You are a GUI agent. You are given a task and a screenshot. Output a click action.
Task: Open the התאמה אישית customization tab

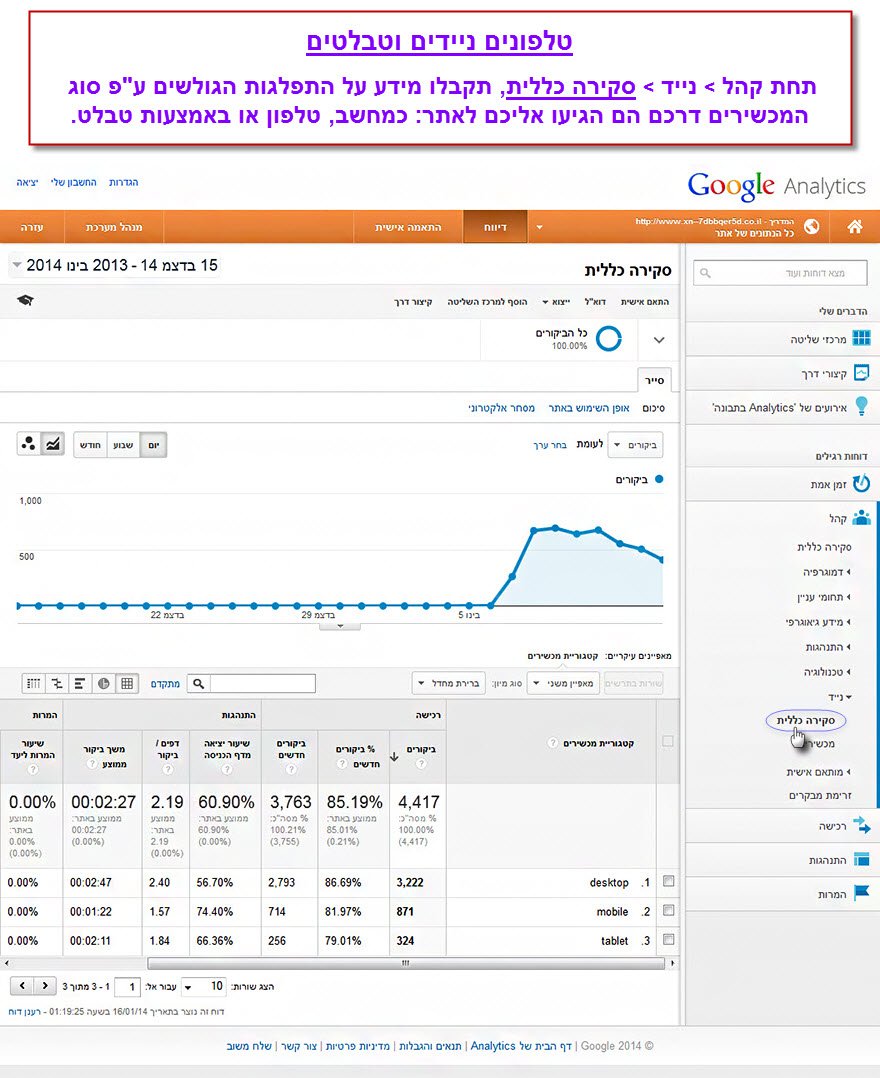pyautogui.click(x=408, y=227)
